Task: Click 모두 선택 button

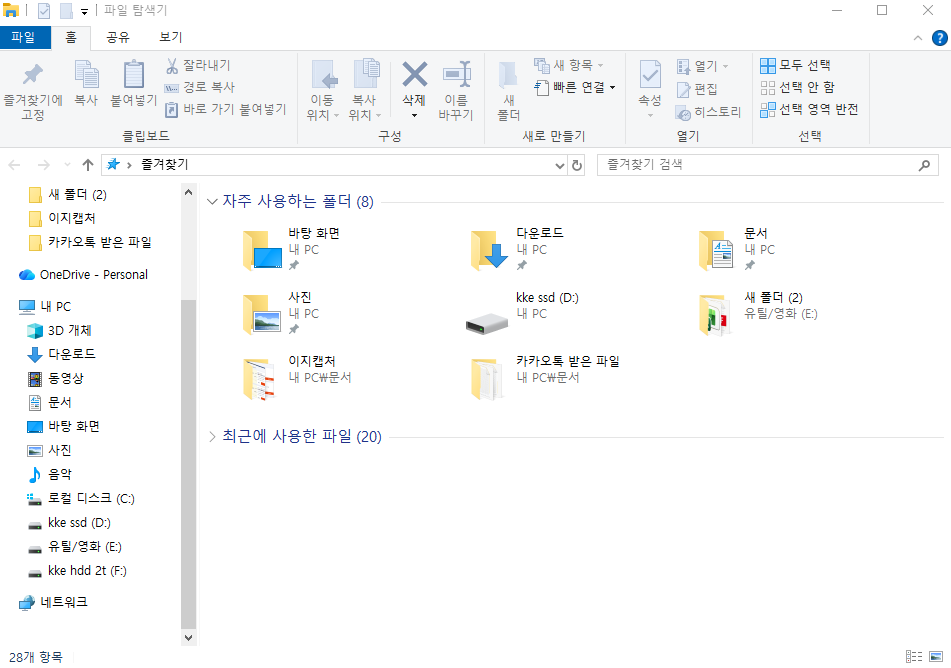Action: pyautogui.click(x=796, y=66)
